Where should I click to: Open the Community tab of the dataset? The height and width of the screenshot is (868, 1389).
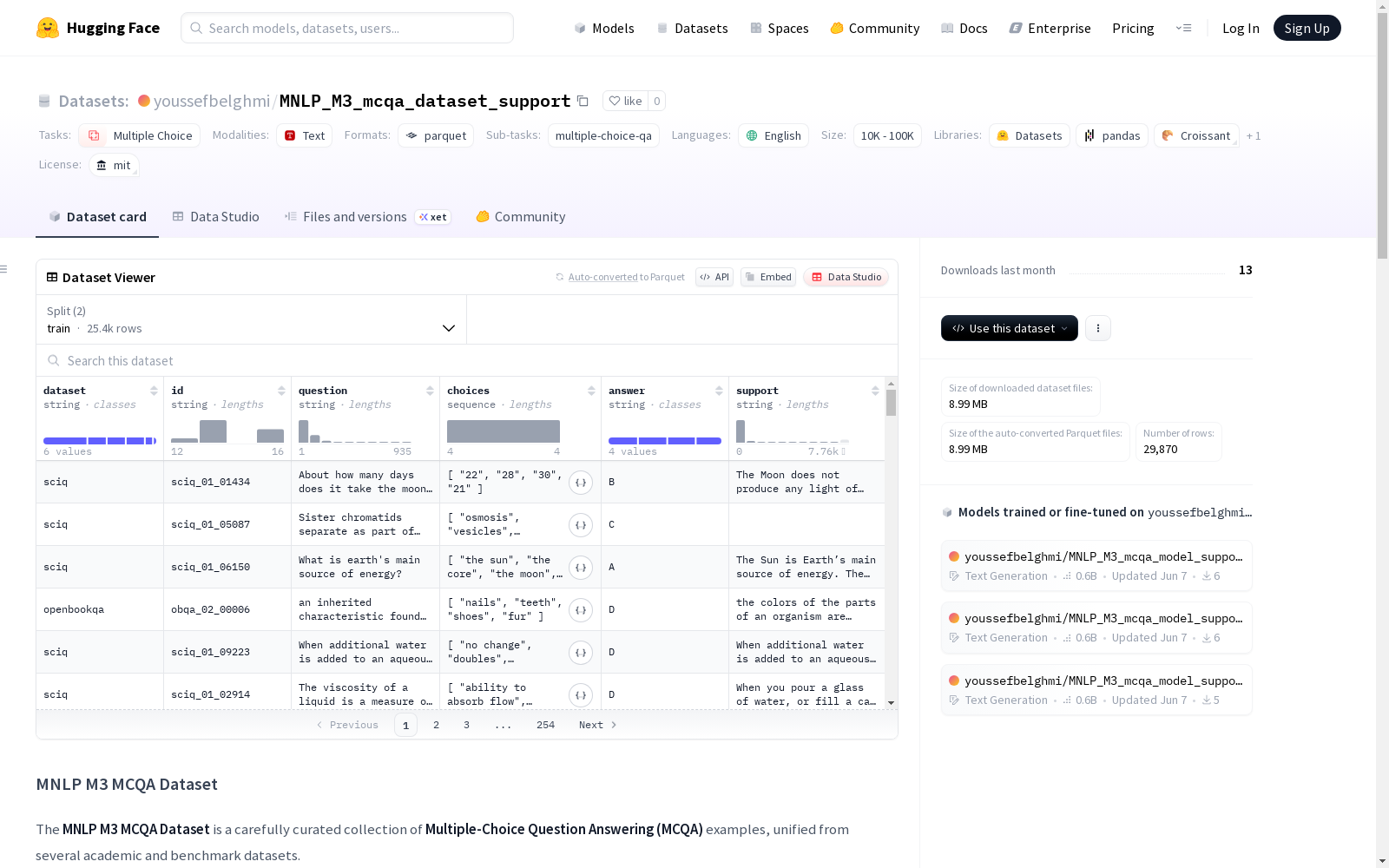(521, 217)
